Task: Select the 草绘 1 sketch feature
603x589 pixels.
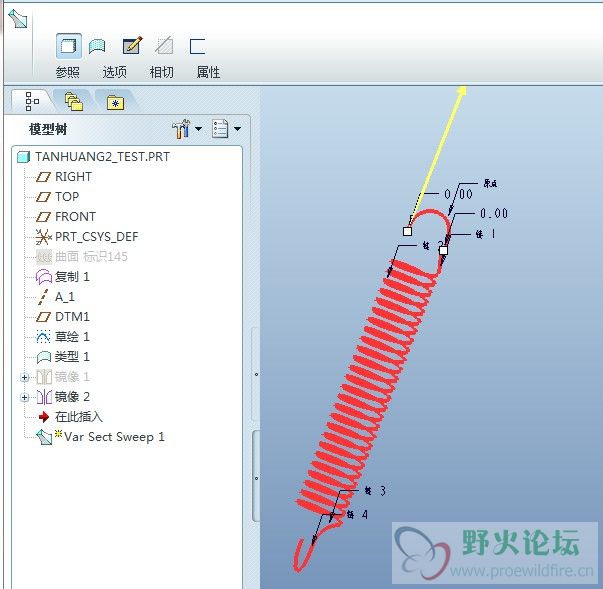Action: click(x=72, y=337)
